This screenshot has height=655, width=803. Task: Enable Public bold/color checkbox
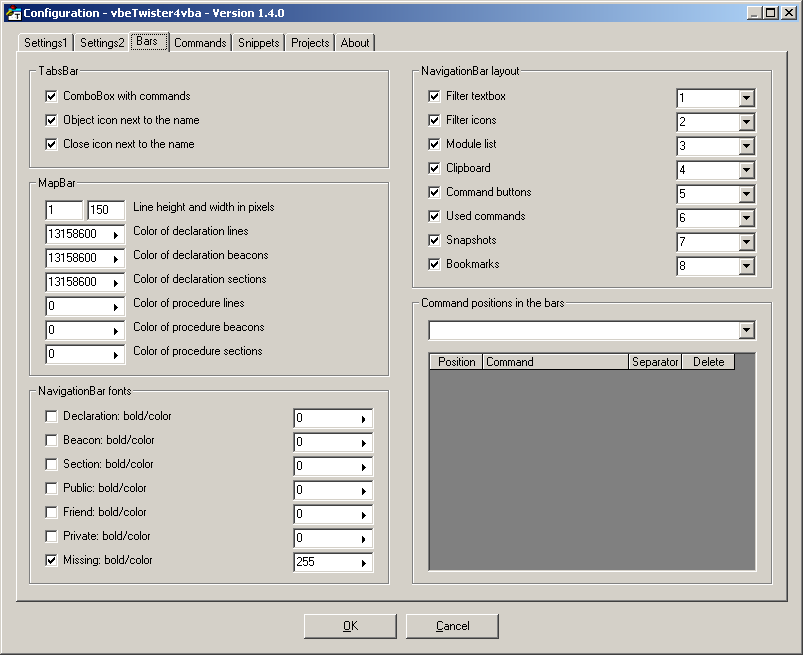click(51, 489)
